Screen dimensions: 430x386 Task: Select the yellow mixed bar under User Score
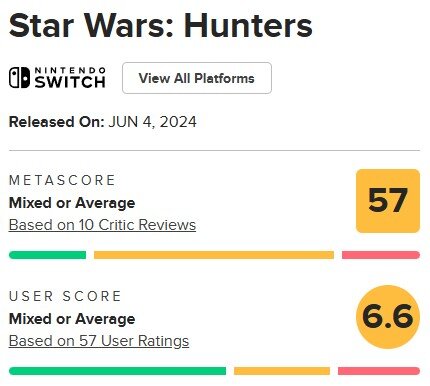(x=282, y=371)
